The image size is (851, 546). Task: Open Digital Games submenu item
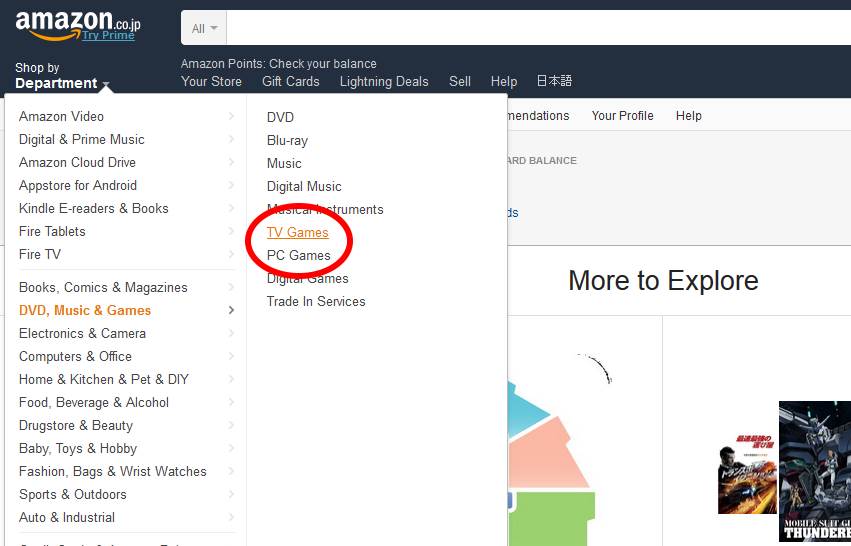coord(308,278)
